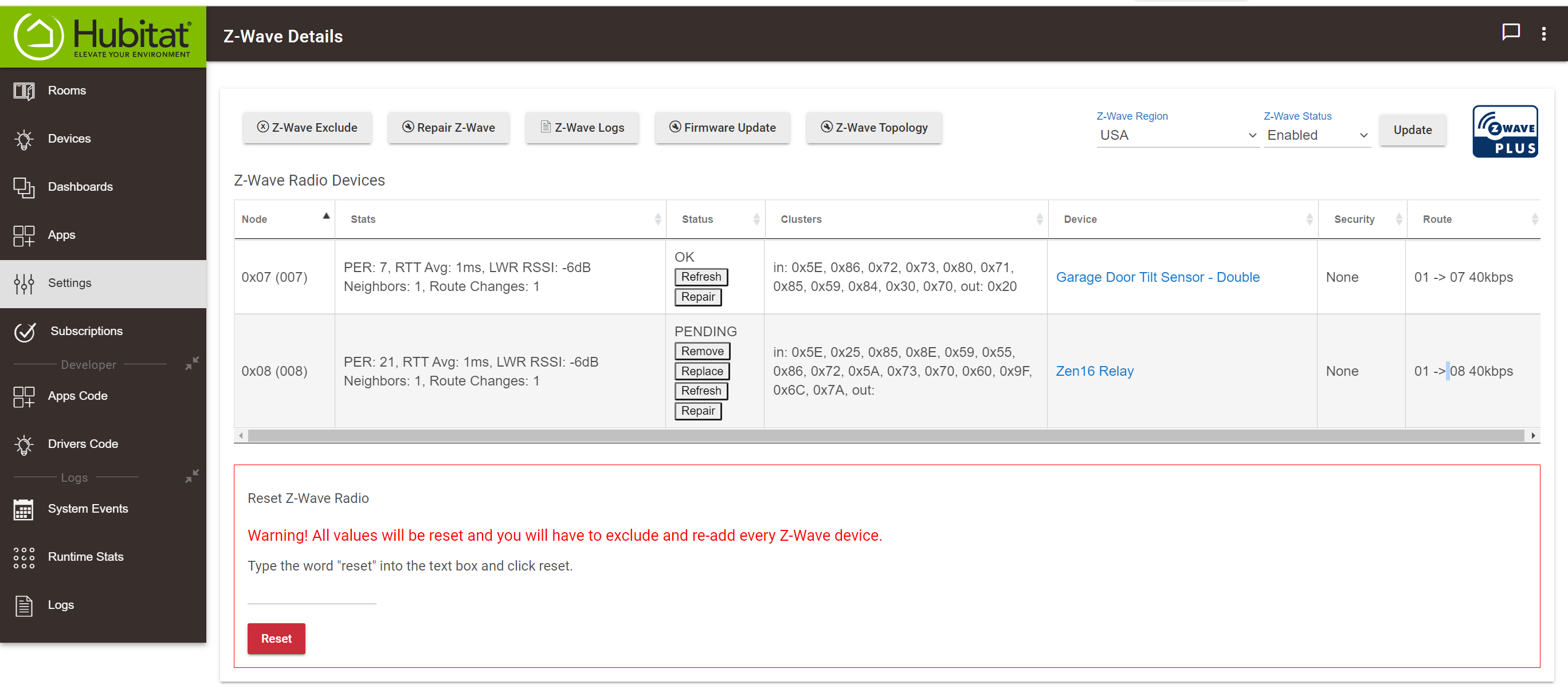Click the scrollbar left arrow
This screenshot has width=1568, height=700.
[x=241, y=435]
